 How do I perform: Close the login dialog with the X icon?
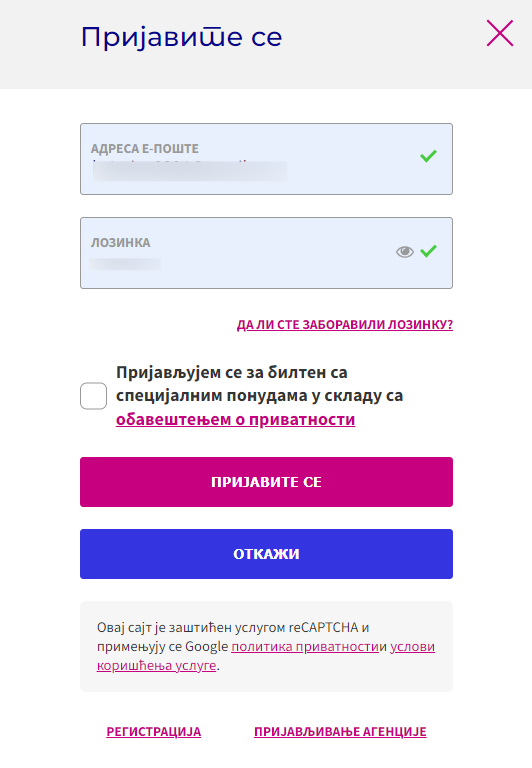coord(500,33)
